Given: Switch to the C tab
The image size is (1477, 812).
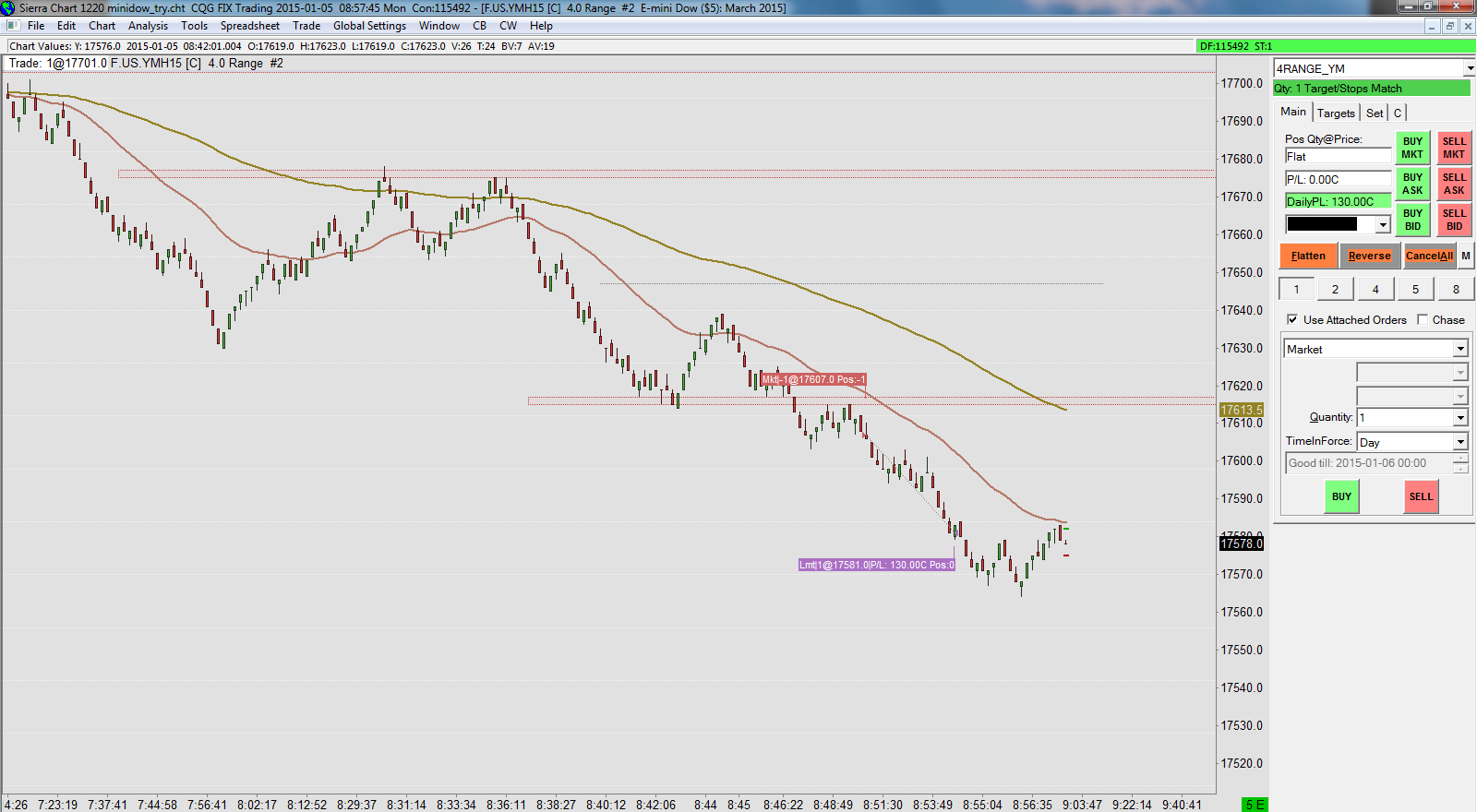Looking at the screenshot, I should [x=1398, y=113].
